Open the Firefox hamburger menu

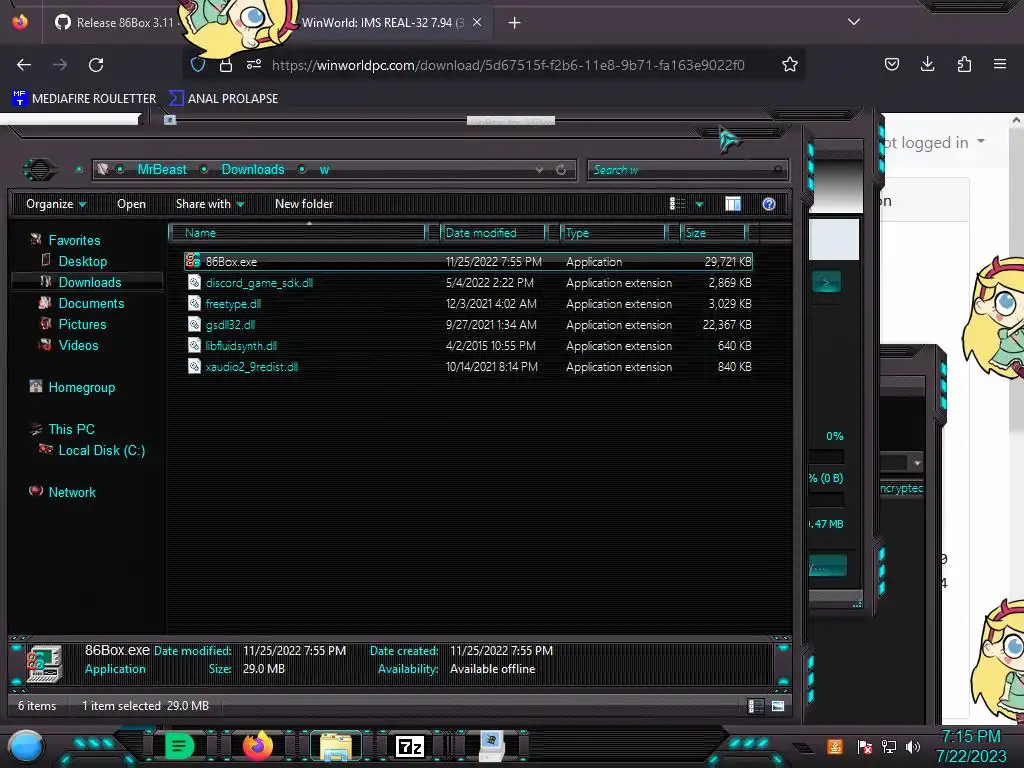click(1000, 64)
